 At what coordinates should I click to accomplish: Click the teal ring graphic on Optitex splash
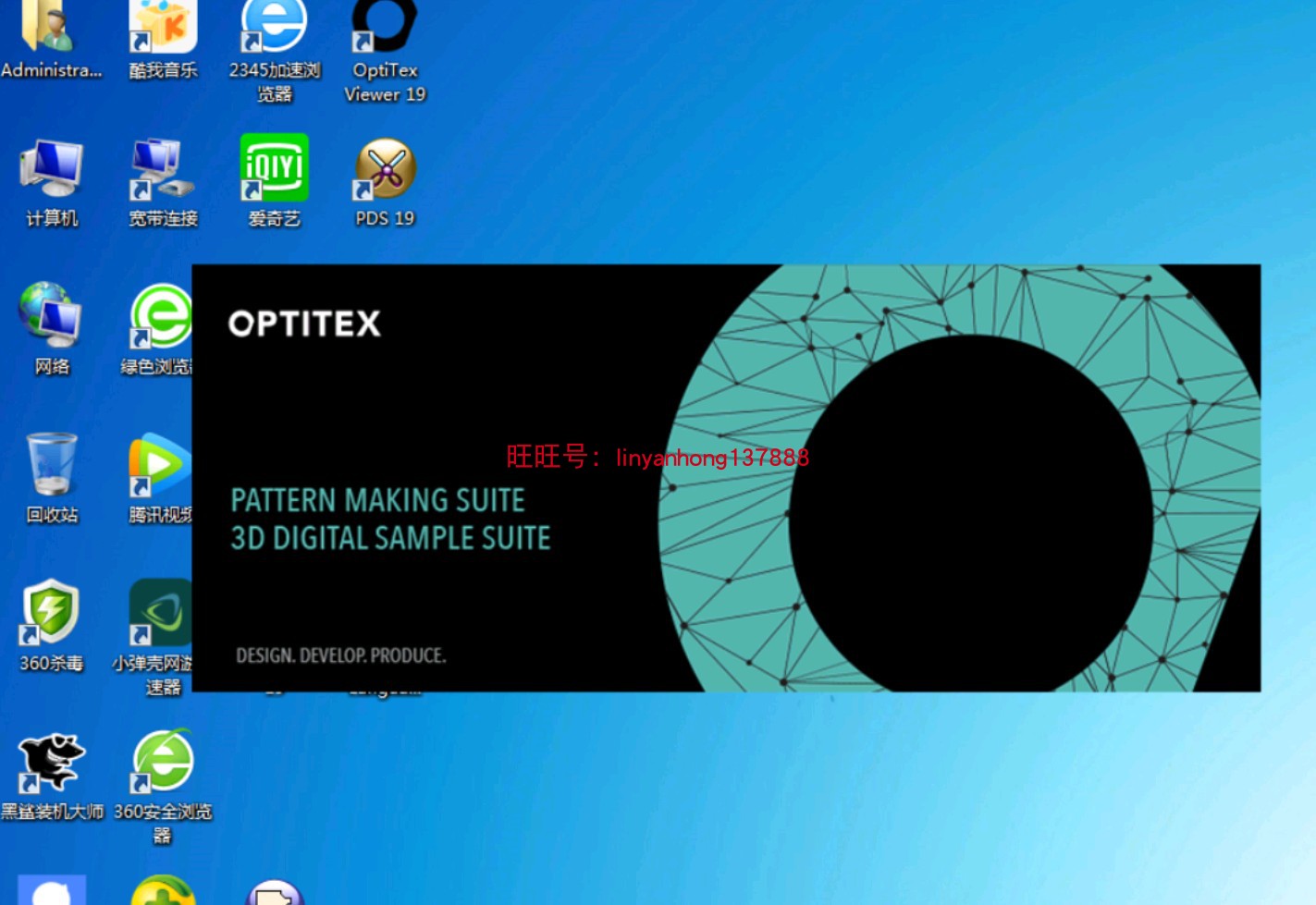[959, 478]
